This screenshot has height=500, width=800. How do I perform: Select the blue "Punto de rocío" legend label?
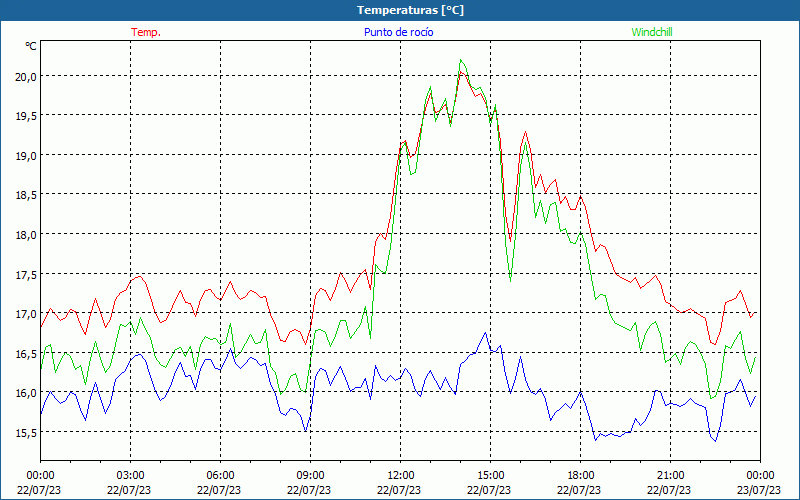(x=398, y=32)
